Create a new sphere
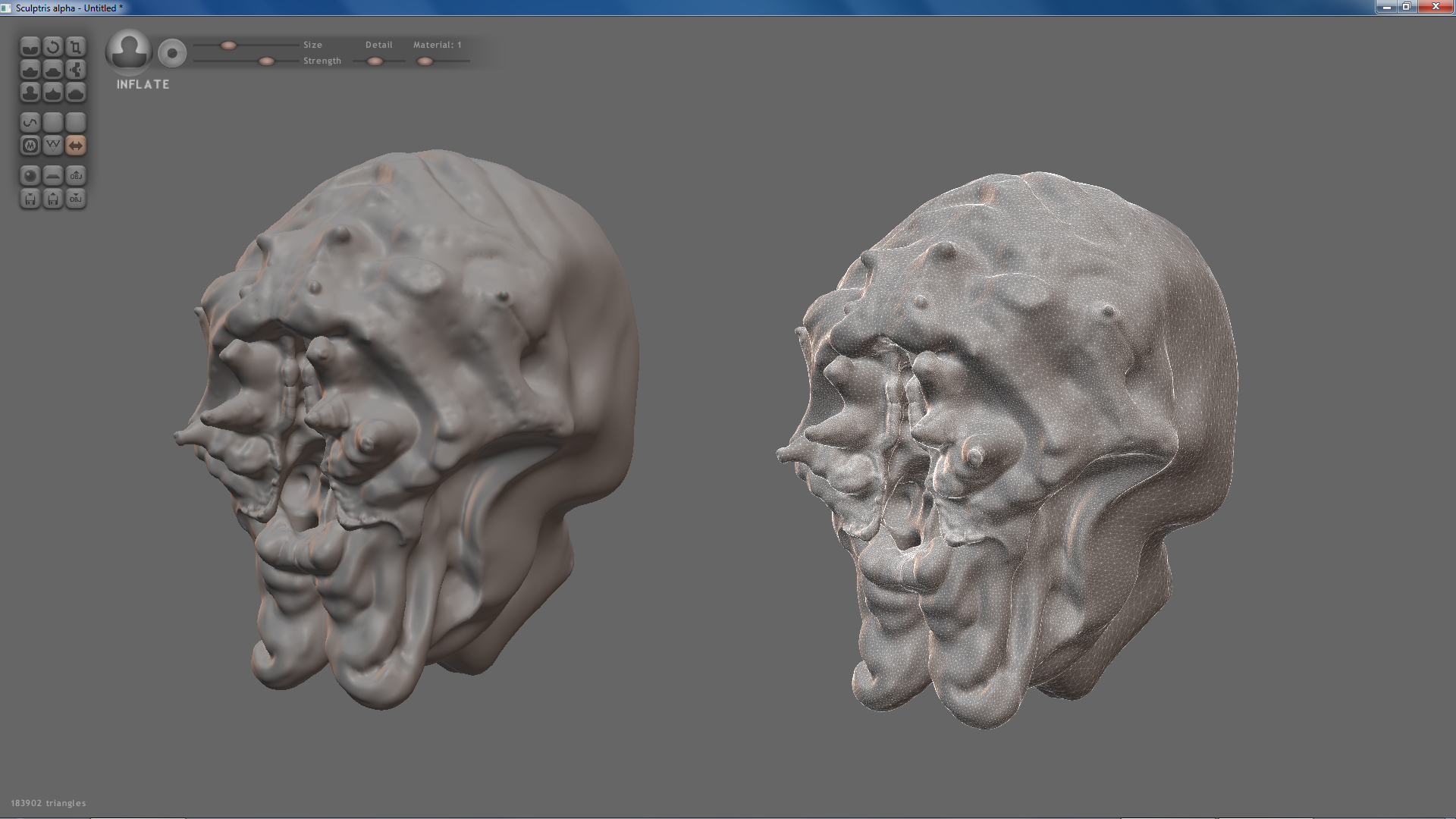Viewport: 1456px width, 819px height. coord(30,176)
